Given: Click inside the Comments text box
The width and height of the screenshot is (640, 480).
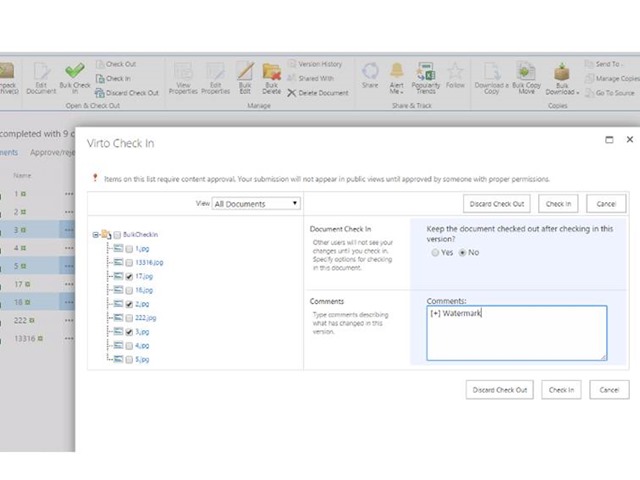Looking at the screenshot, I should click(515, 335).
